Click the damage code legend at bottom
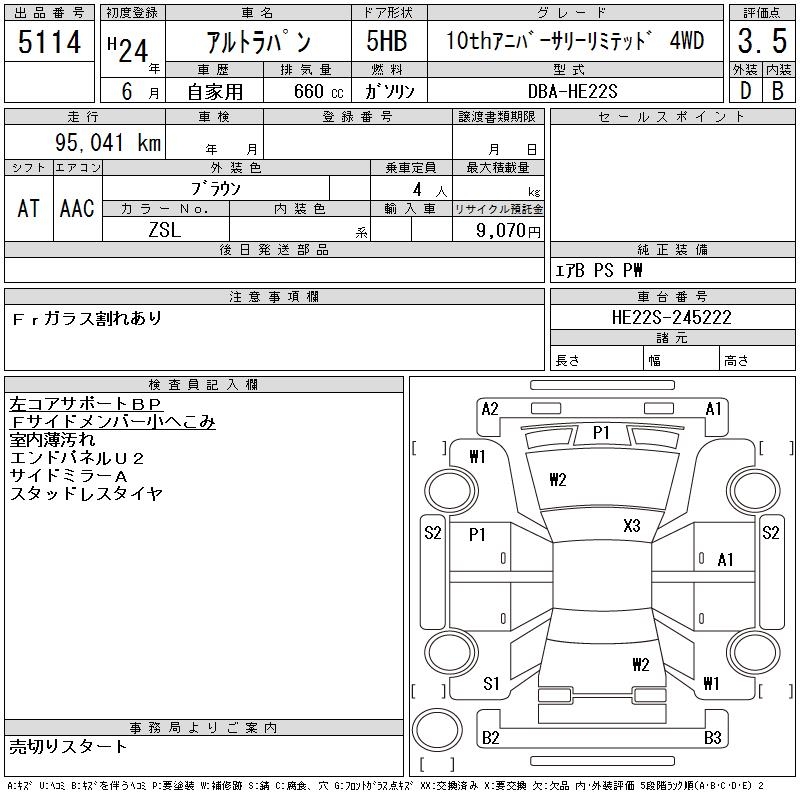The width and height of the screenshot is (800, 800). tap(385, 786)
